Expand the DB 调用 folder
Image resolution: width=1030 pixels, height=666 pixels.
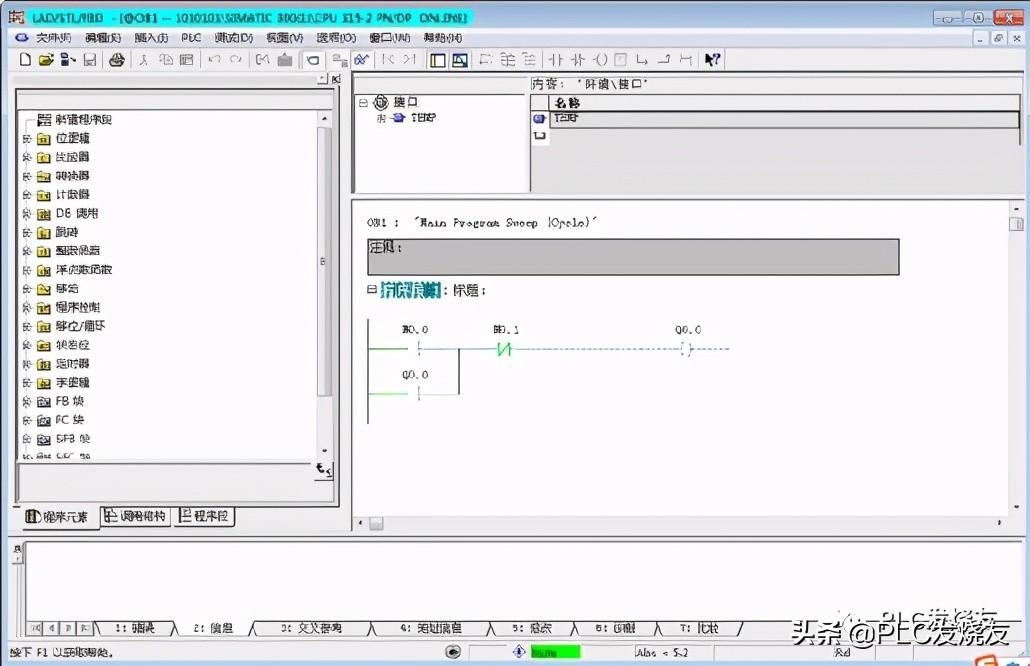(x=27, y=214)
